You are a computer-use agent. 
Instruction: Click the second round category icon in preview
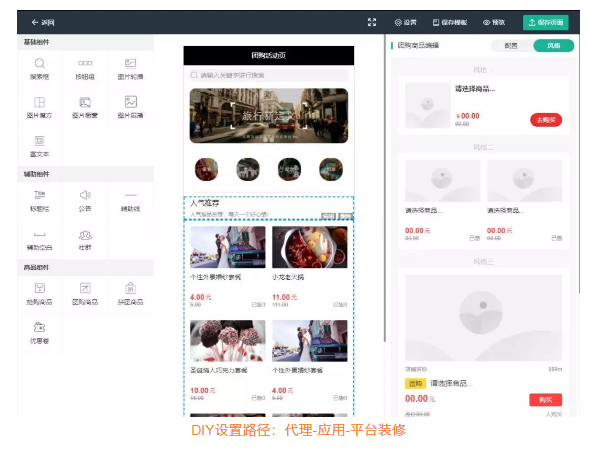[248, 169]
